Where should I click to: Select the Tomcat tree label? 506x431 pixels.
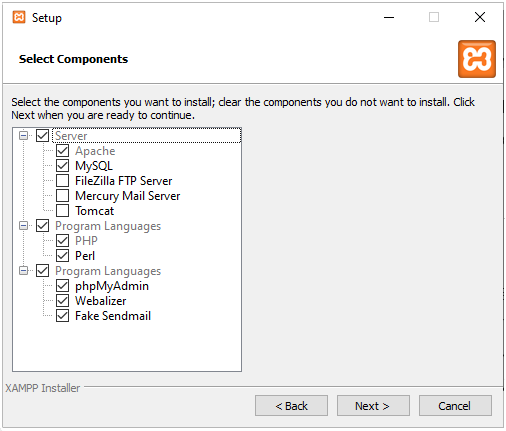point(95,211)
